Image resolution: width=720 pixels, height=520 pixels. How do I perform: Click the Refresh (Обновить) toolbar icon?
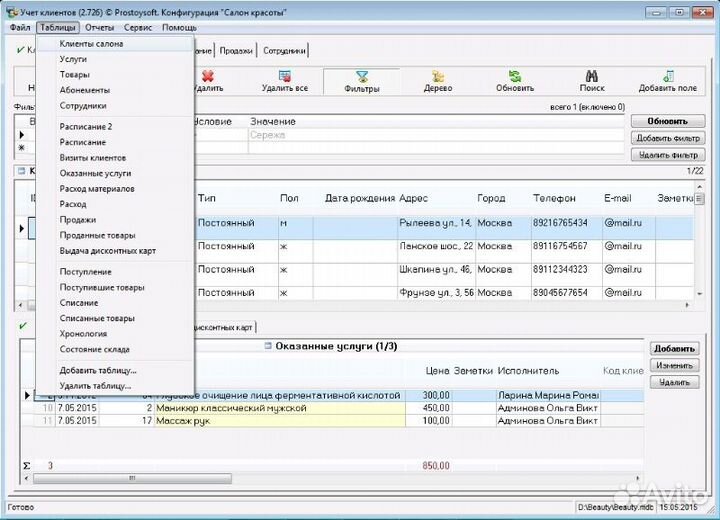coord(514,76)
